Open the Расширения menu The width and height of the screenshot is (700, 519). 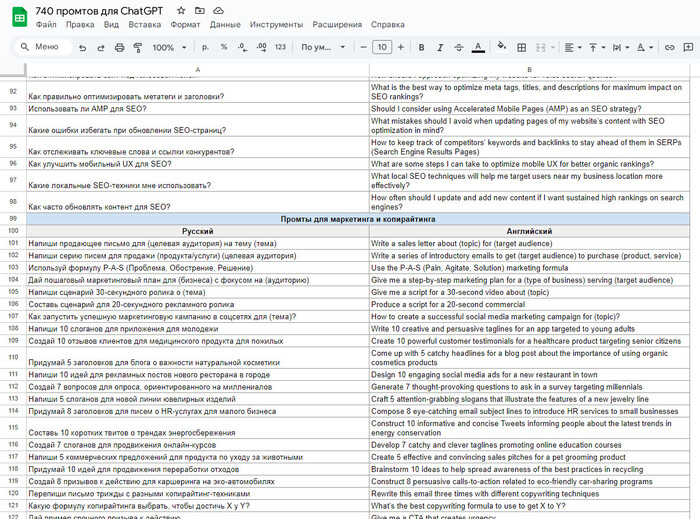point(336,23)
